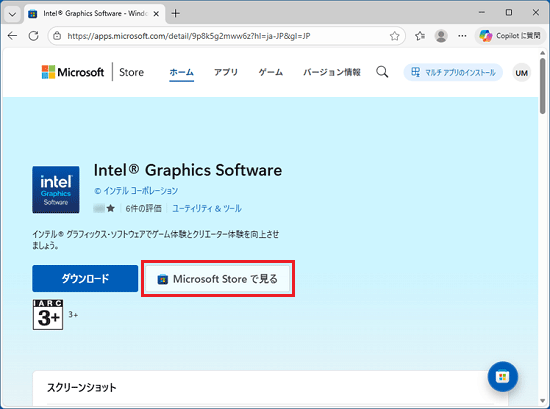The width and height of the screenshot is (550, 409).
Task: Click the address bar URL field
Action: pyautogui.click(x=227, y=36)
